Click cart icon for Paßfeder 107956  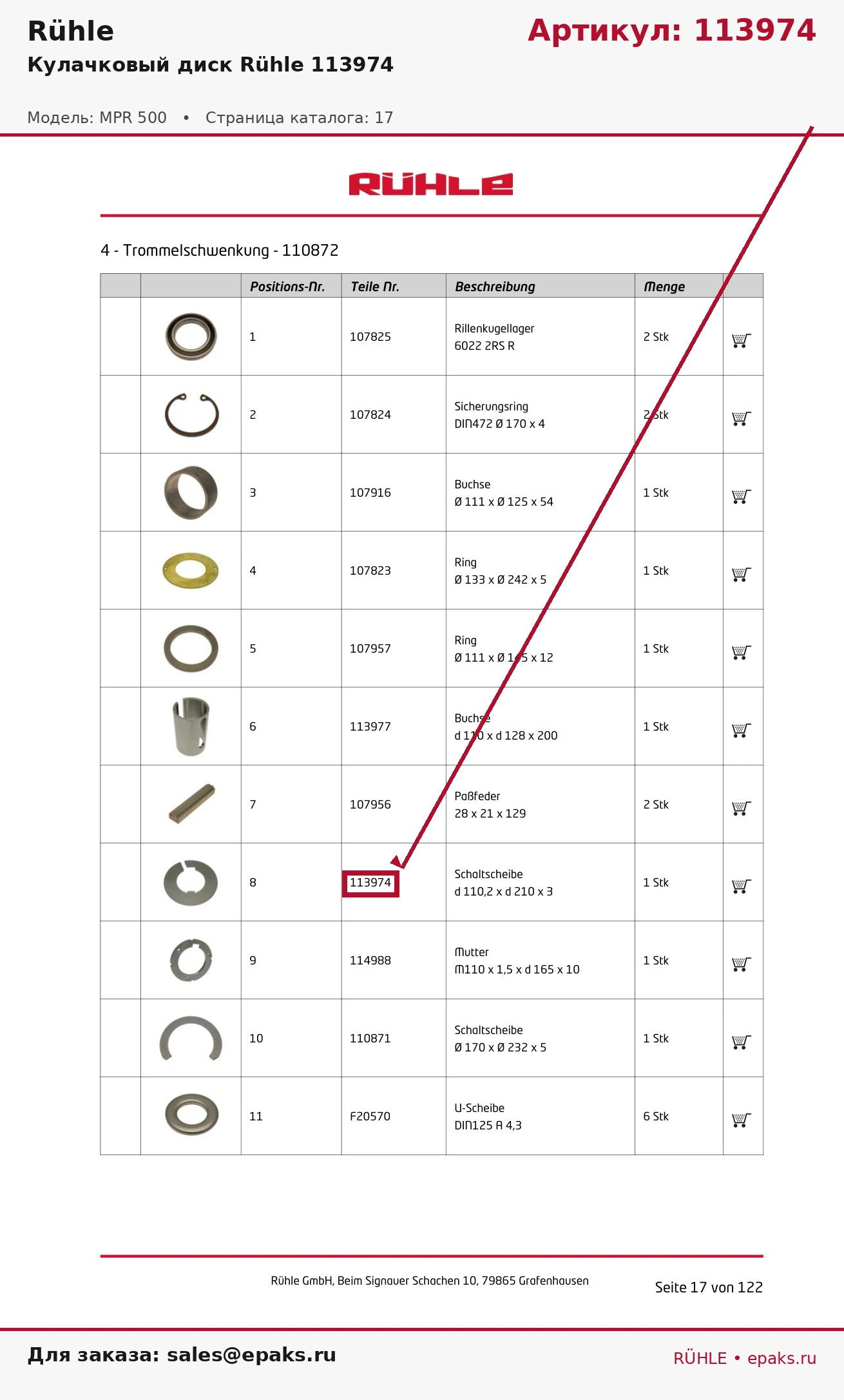pos(742,808)
